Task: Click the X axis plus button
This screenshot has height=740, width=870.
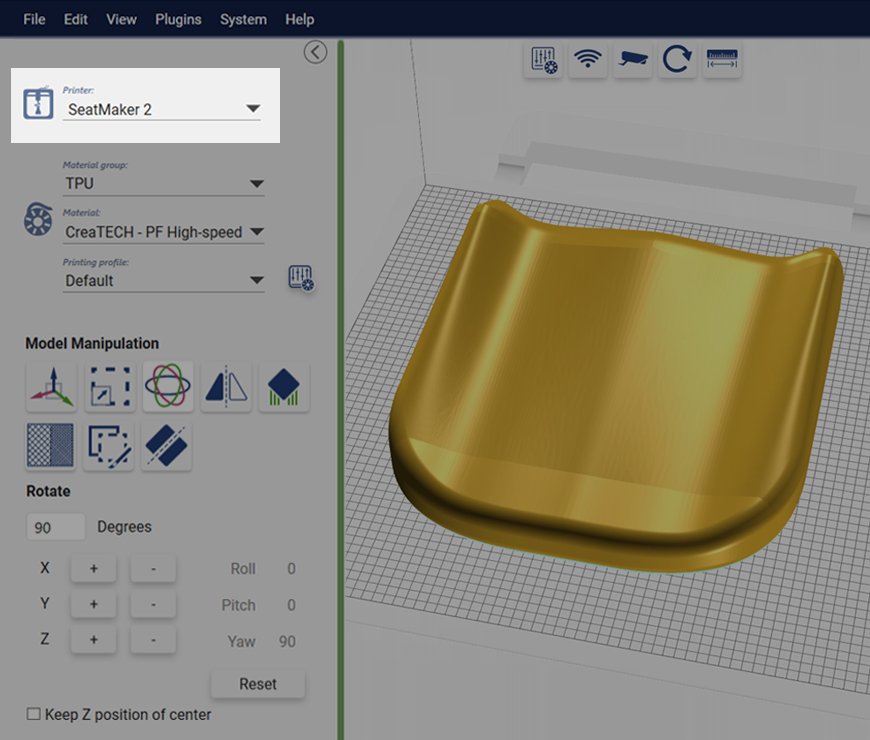Action: coord(94,569)
